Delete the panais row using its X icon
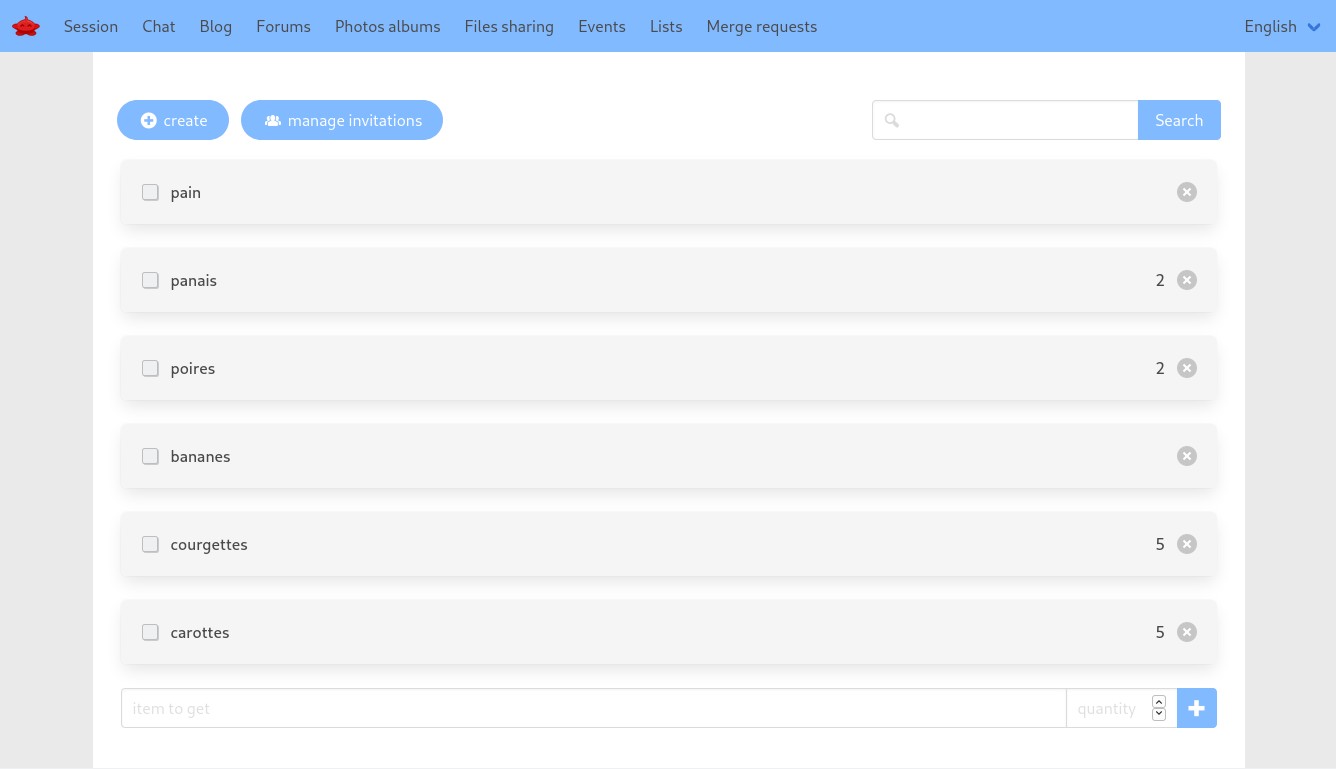Image resolution: width=1336 pixels, height=769 pixels. click(x=1187, y=280)
